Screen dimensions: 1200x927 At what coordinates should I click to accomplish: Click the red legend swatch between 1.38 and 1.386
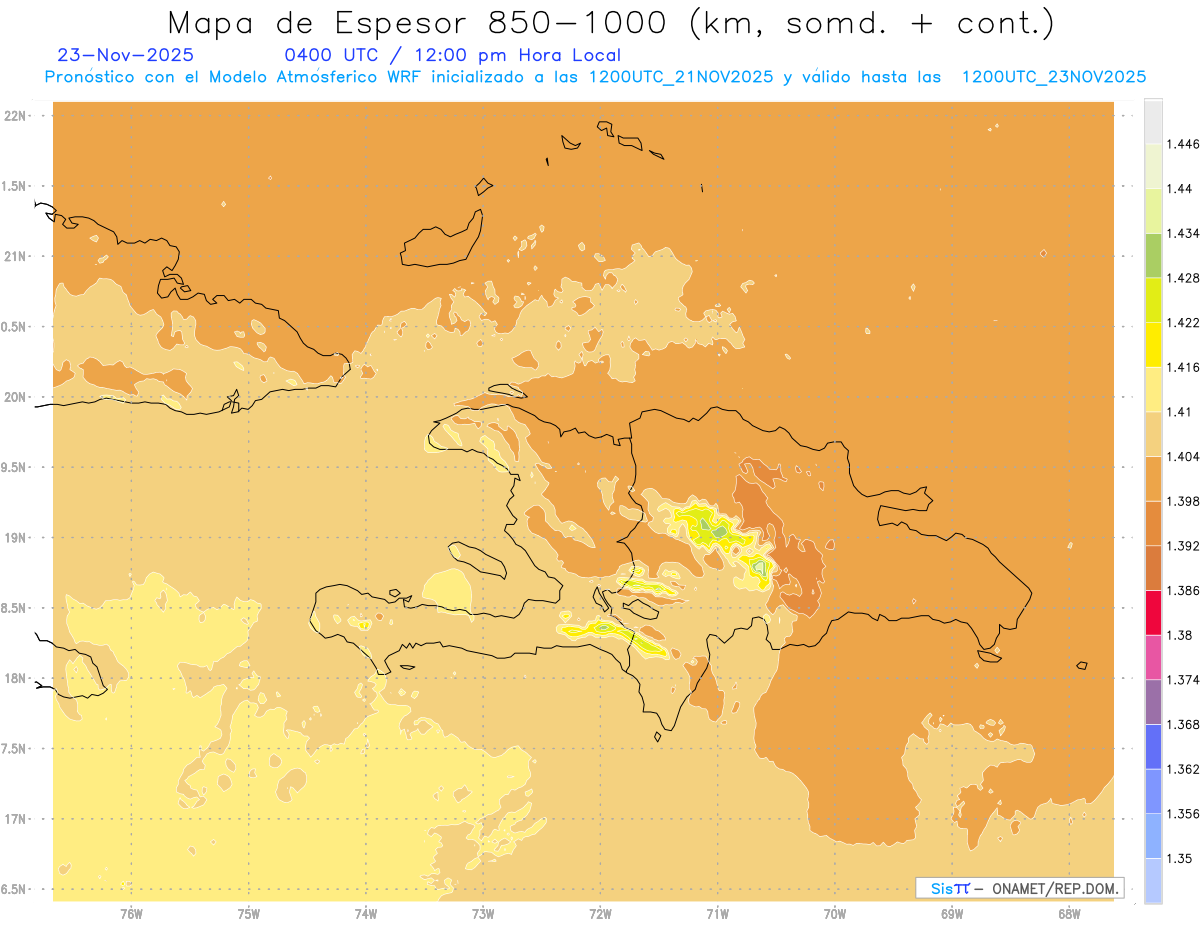pos(1153,612)
